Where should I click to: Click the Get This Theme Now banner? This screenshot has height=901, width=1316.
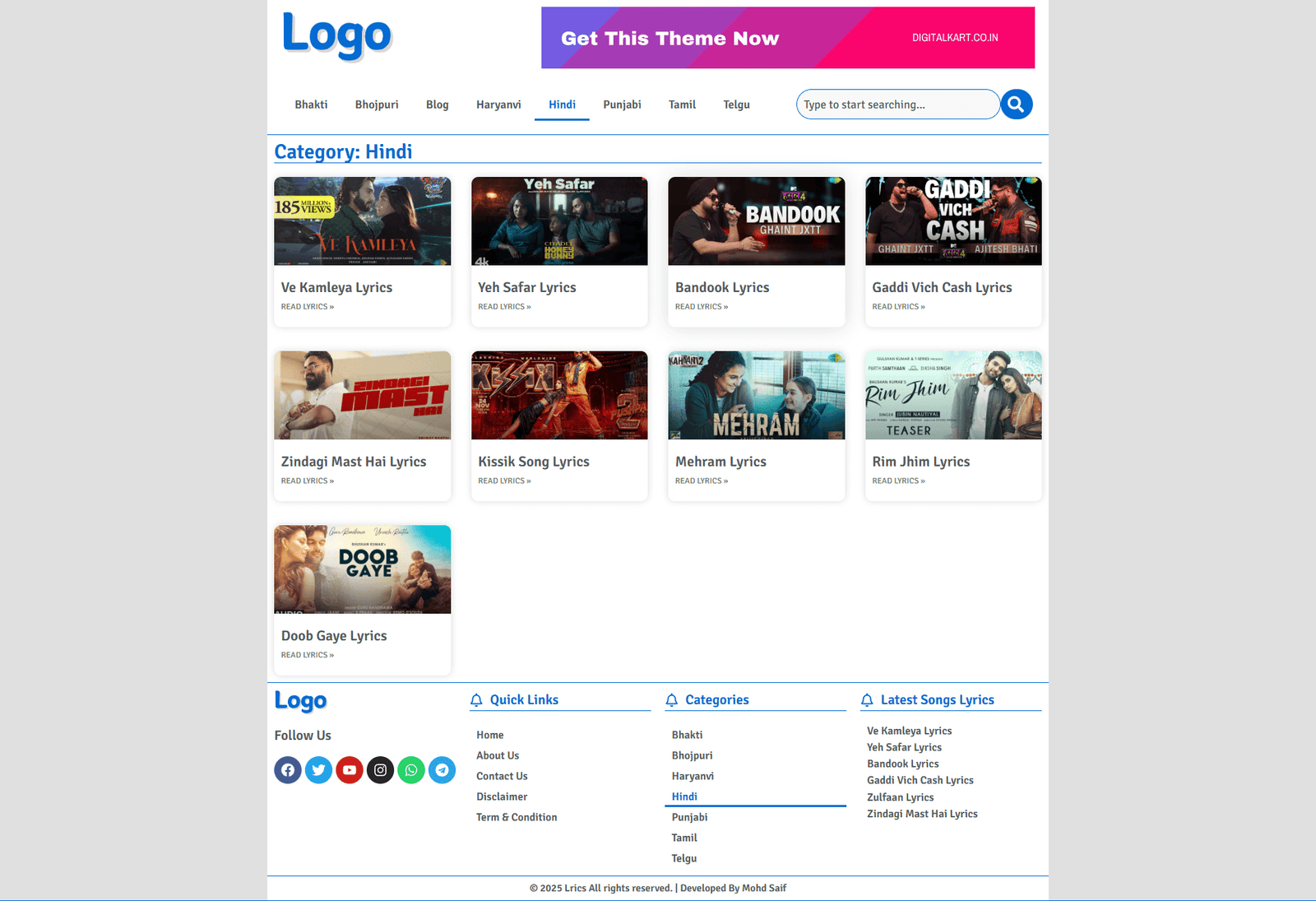(787, 38)
